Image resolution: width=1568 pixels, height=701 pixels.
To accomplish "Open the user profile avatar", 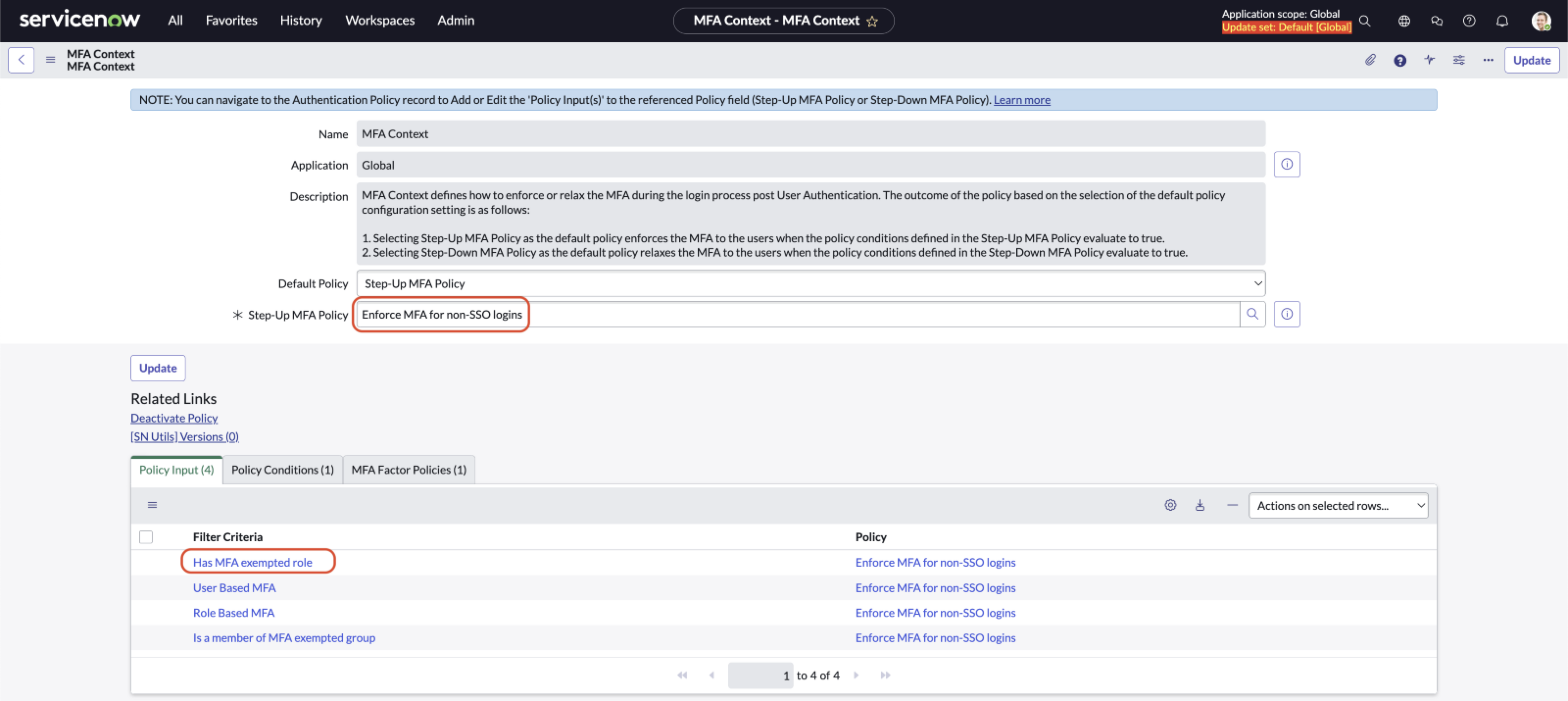I will (1541, 21).
